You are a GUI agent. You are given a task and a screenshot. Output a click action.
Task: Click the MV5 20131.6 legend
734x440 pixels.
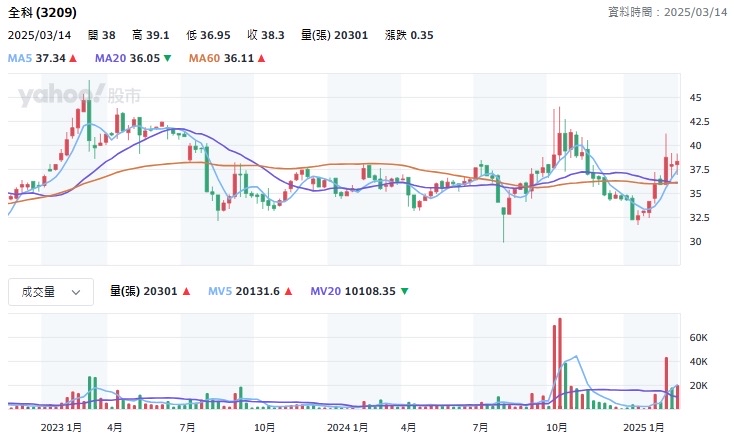(244, 292)
